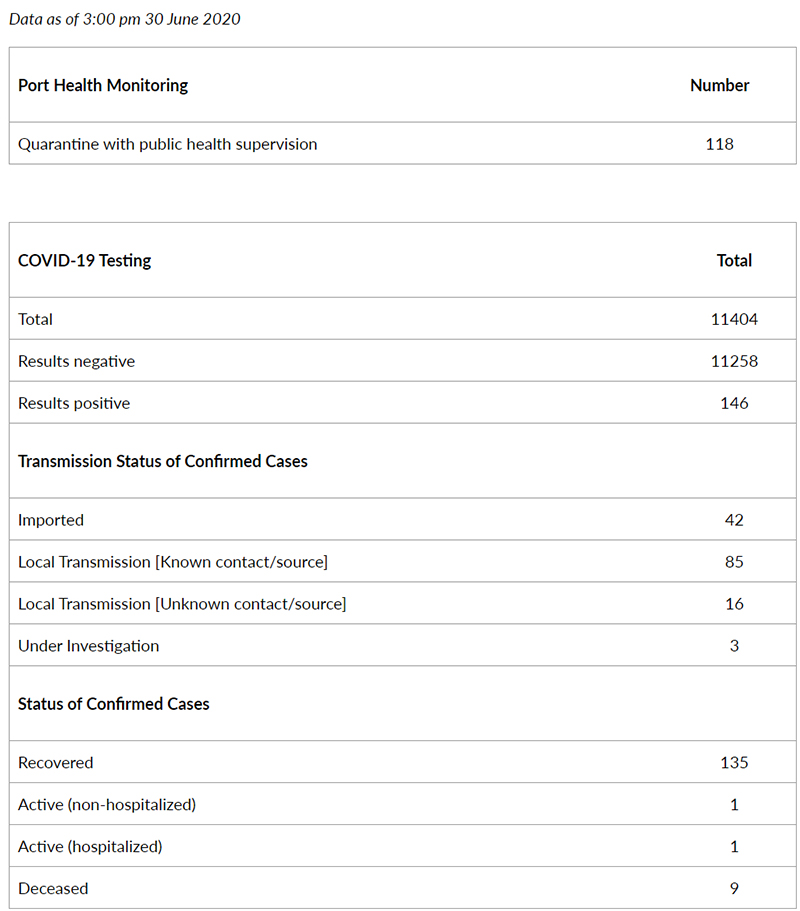800x911 pixels.
Task: Click the 'Status of Confirmed Cases' heading
Action: [x=113, y=704]
